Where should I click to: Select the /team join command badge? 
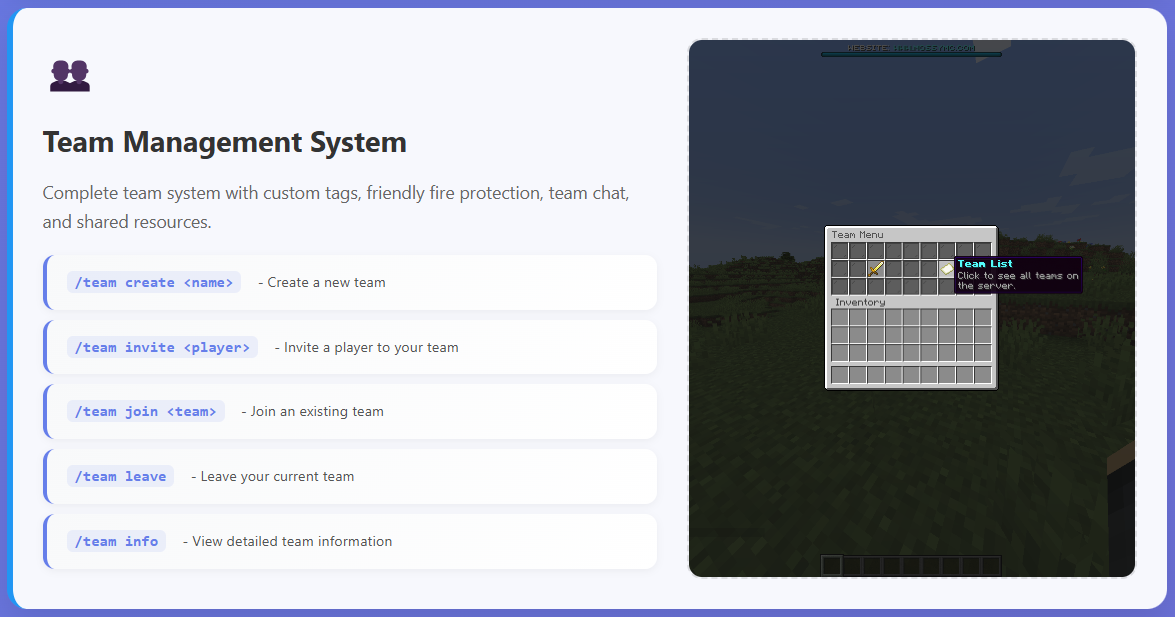point(146,411)
